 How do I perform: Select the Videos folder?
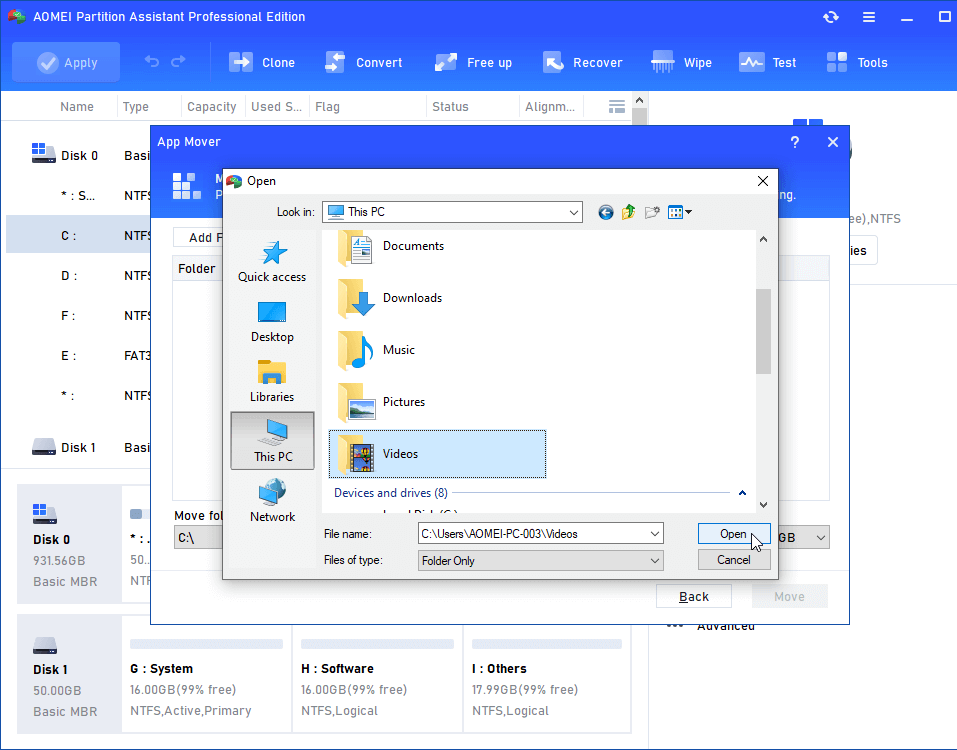click(437, 454)
